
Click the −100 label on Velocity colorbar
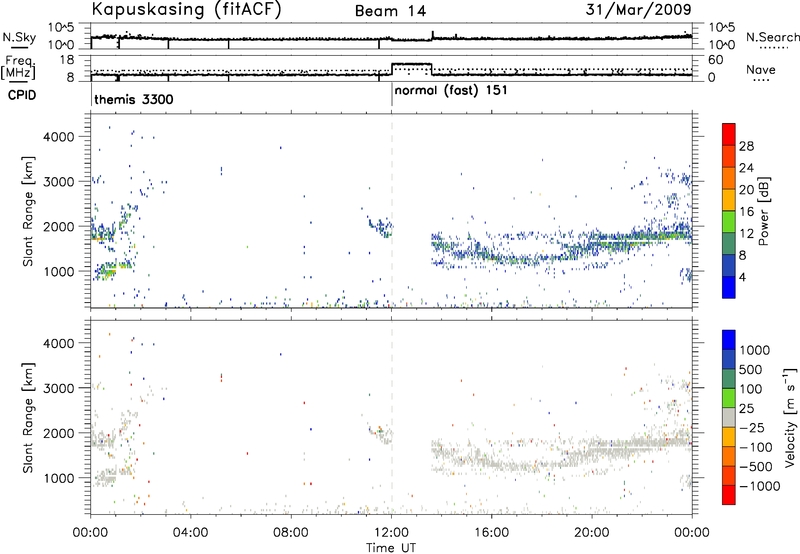pyautogui.click(x=756, y=447)
